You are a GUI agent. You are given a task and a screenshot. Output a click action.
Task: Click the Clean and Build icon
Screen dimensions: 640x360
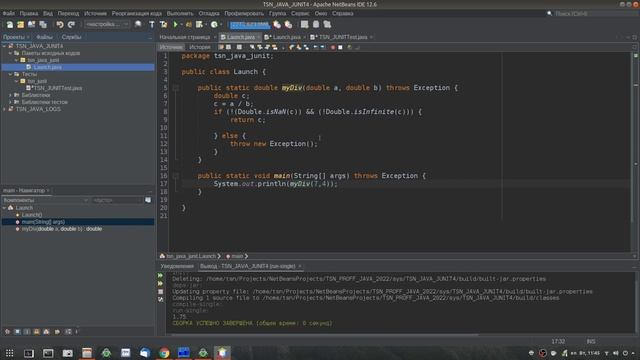point(163,24)
